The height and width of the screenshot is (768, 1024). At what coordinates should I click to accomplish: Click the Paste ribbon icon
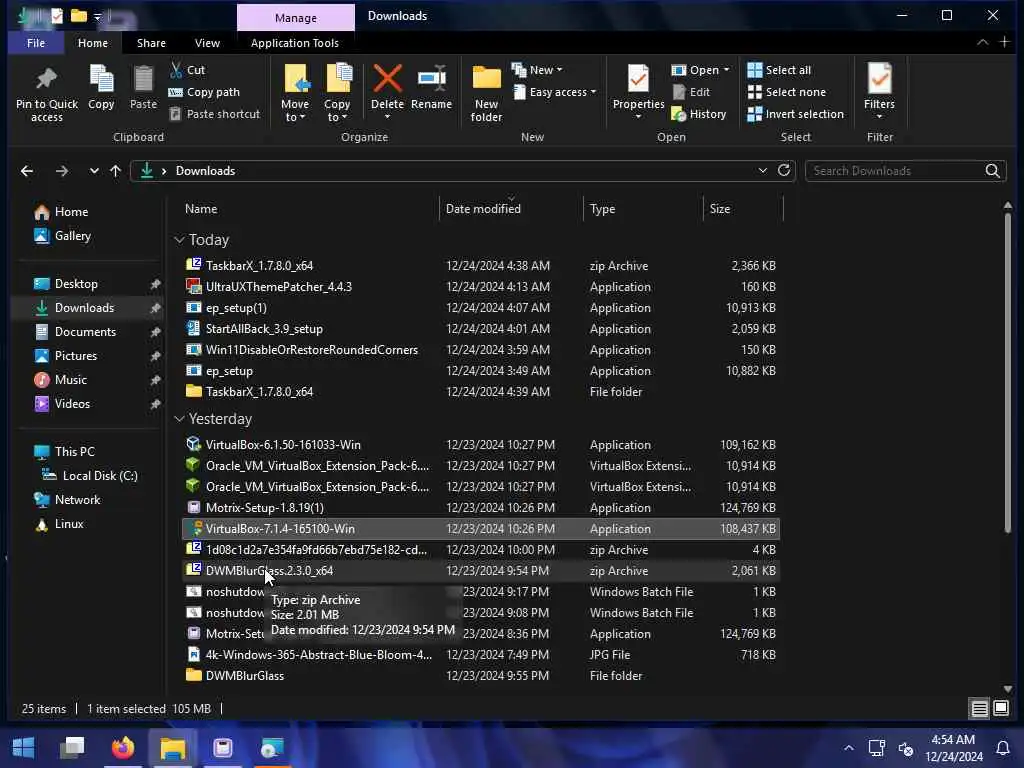coord(143,80)
